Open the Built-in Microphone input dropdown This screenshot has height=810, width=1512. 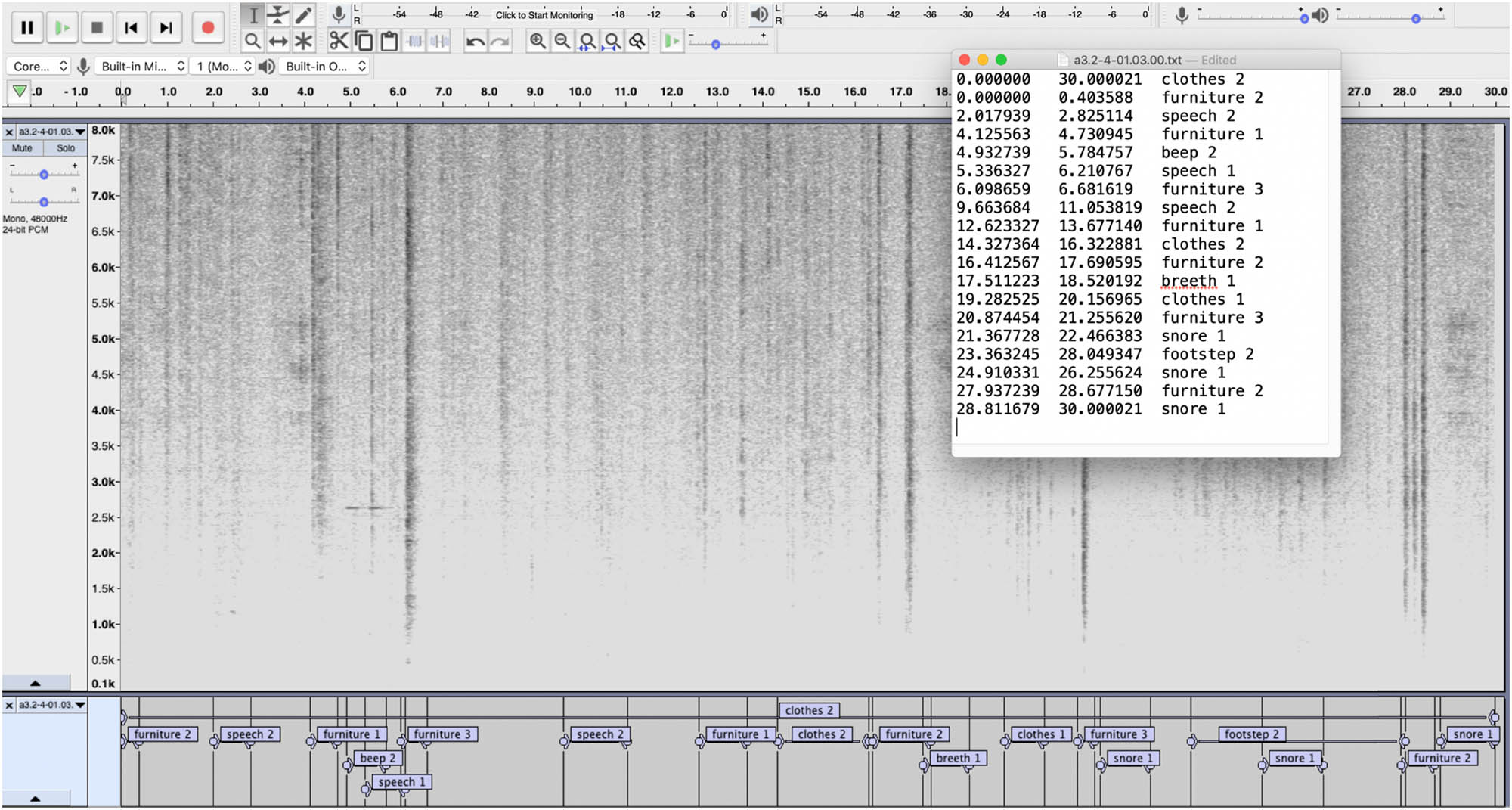(140, 66)
